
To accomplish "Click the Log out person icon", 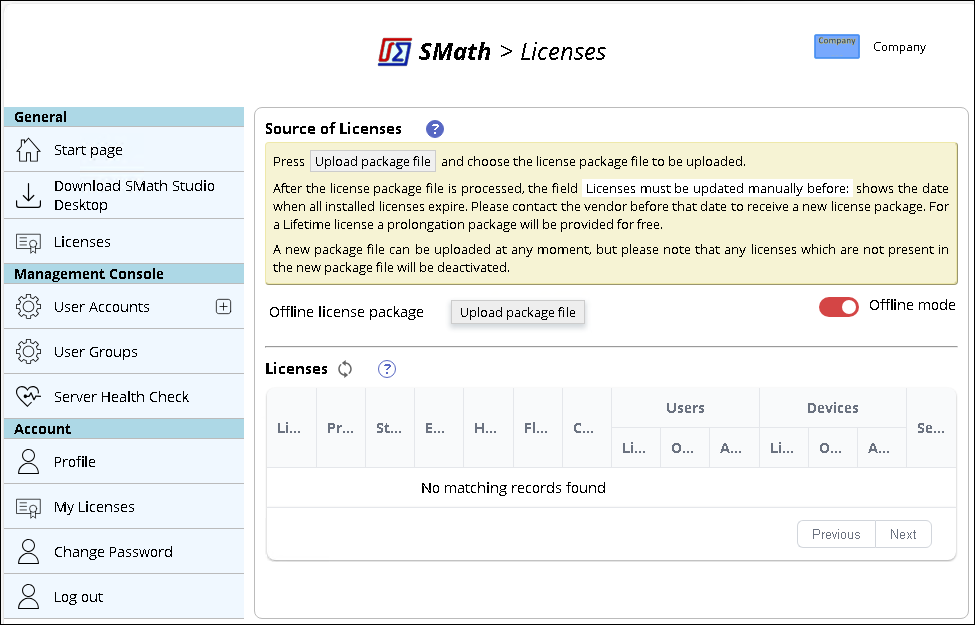I will click(x=28, y=596).
